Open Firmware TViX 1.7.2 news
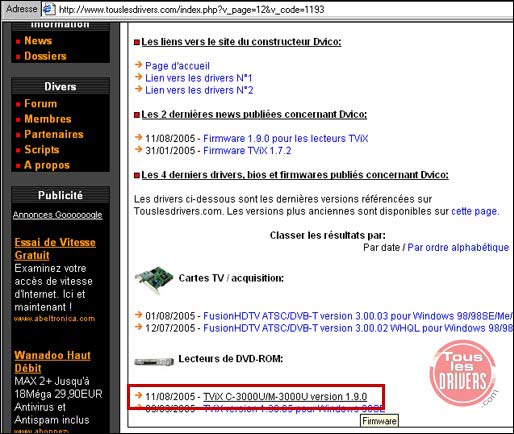 (x=247, y=150)
